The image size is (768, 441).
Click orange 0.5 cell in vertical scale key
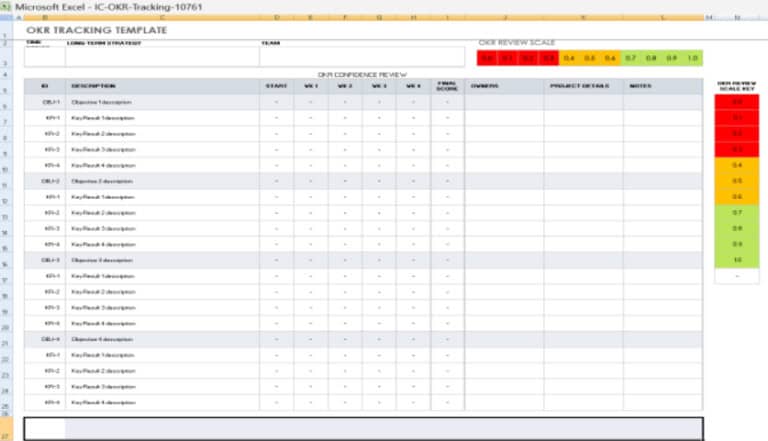coord(737,181)
